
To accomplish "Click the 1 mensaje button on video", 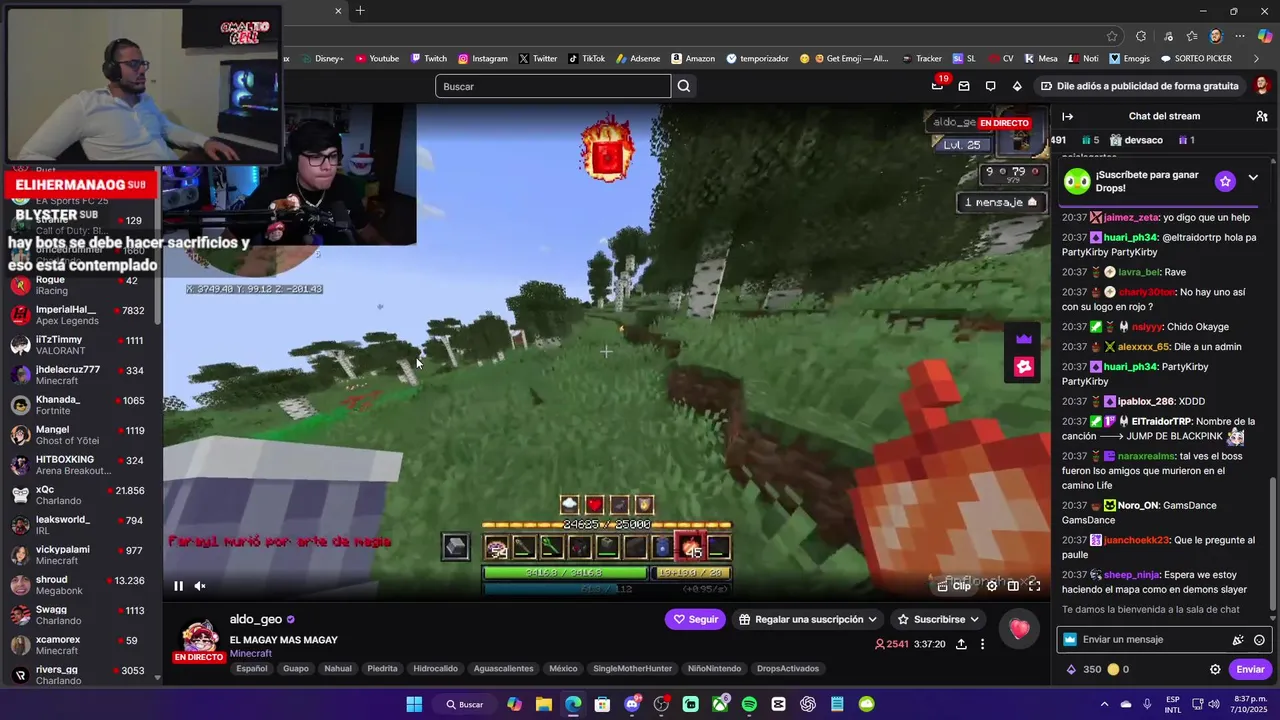I will point(1001,202).
